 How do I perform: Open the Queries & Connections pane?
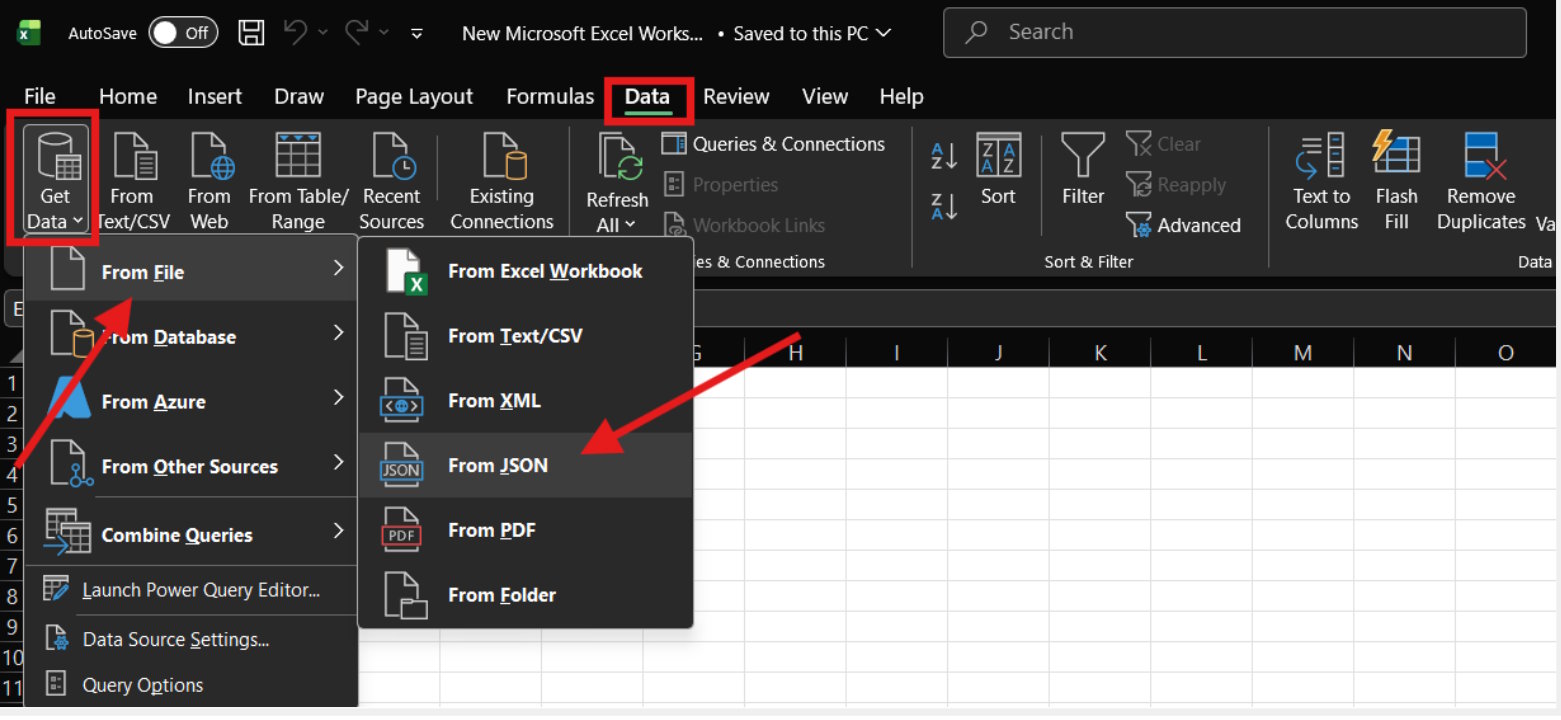coord(774,144)
